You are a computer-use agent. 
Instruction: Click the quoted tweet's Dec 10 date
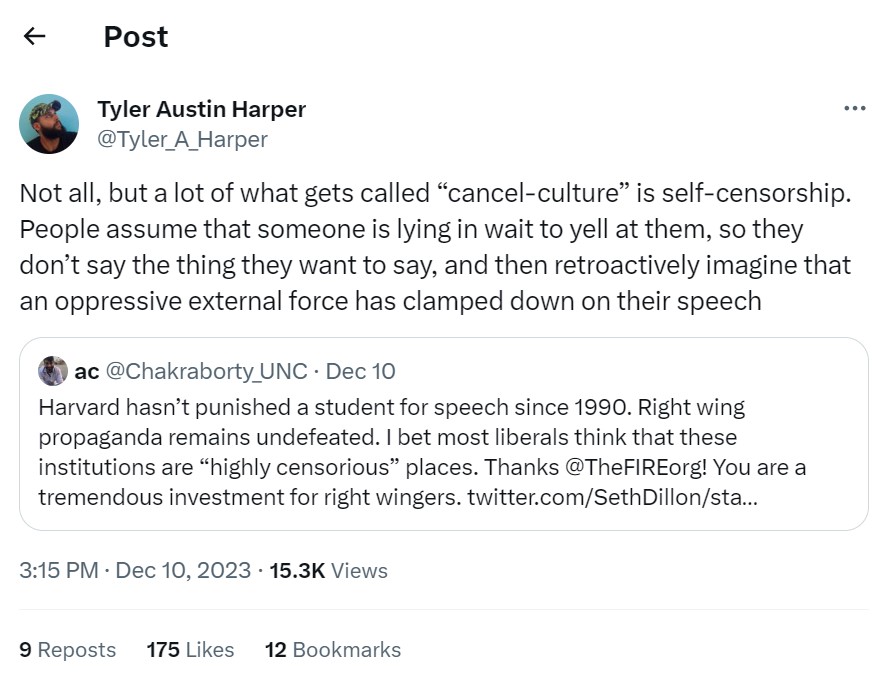point(361,371)
